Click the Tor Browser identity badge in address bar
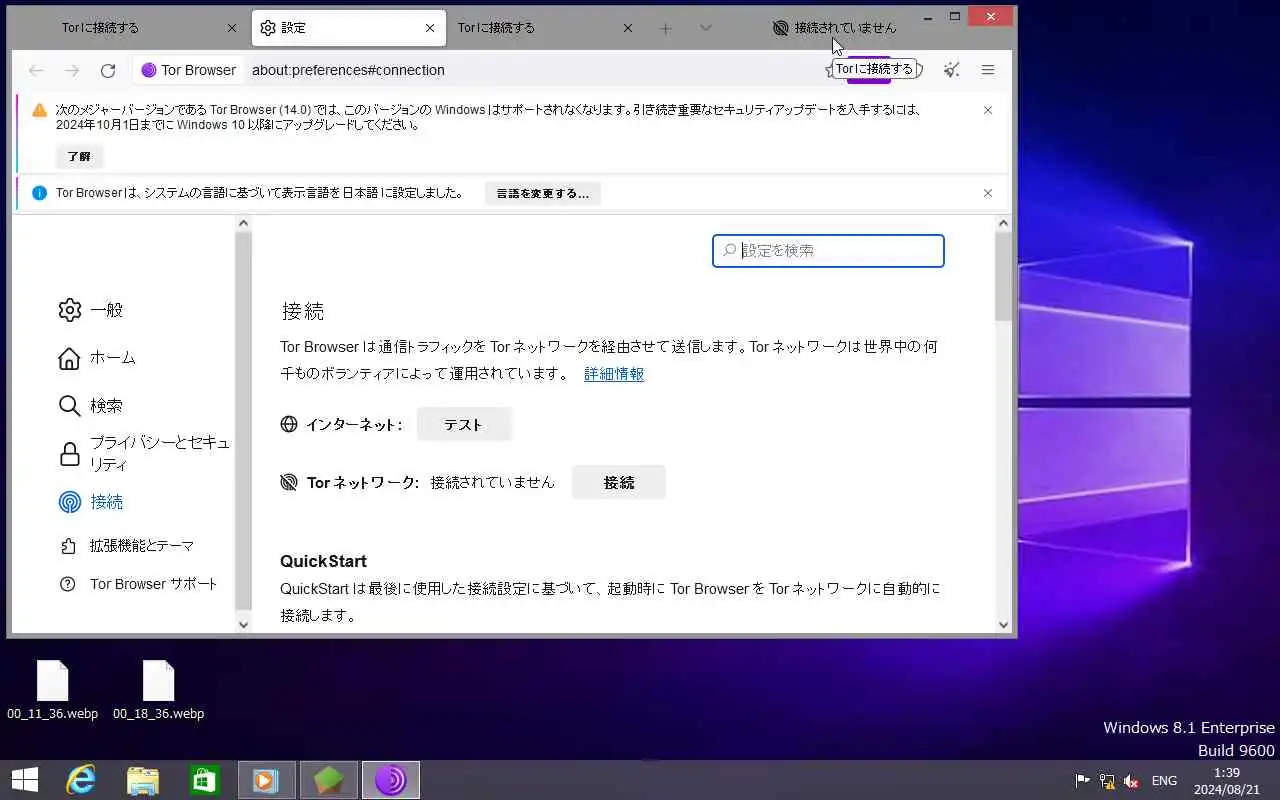 [189, 70]
